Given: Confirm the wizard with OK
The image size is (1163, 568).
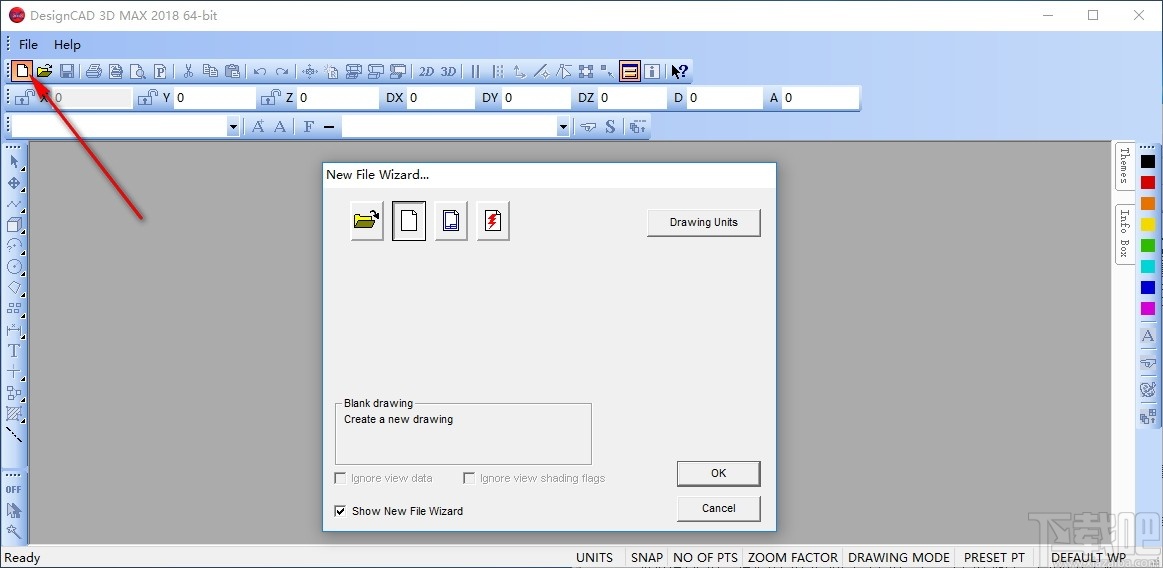Looking at the screenshot, I should click(719, 473).
